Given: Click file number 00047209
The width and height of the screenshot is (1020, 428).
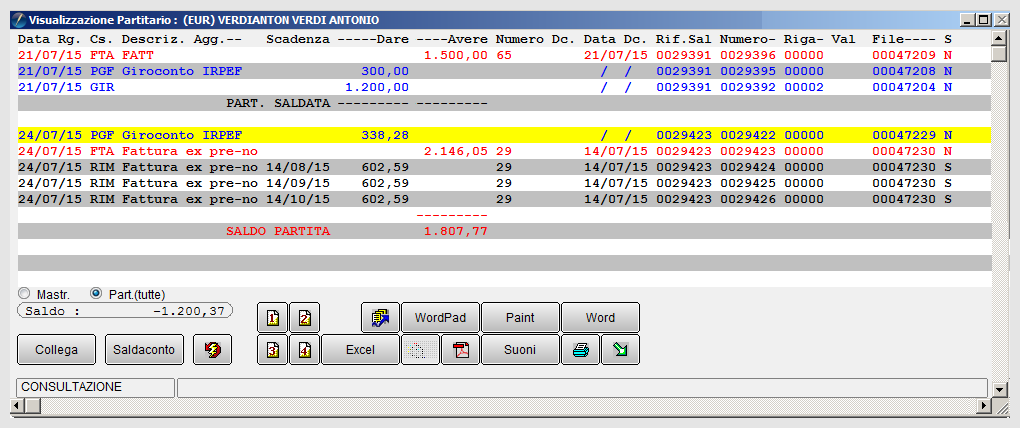Looking at the screenshot, I should click(x=904, y=55).
